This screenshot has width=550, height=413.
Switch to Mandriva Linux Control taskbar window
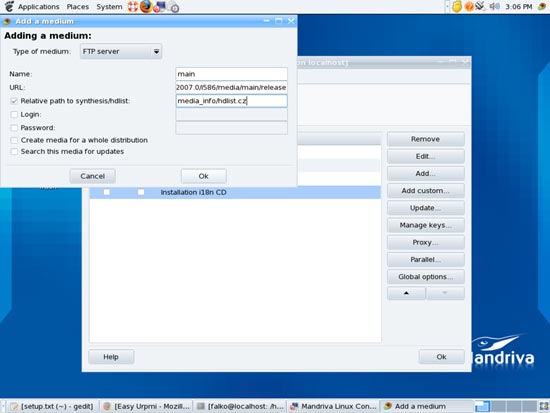[334, 406]
